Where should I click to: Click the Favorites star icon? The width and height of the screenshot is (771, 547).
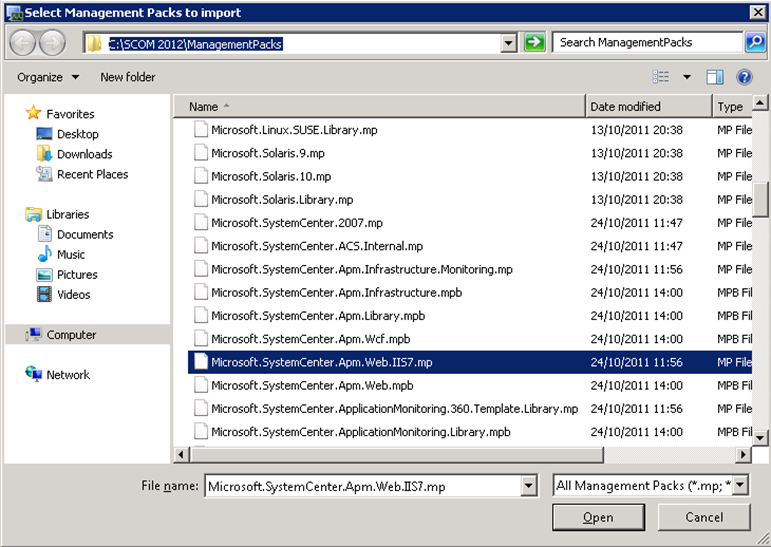33,113
